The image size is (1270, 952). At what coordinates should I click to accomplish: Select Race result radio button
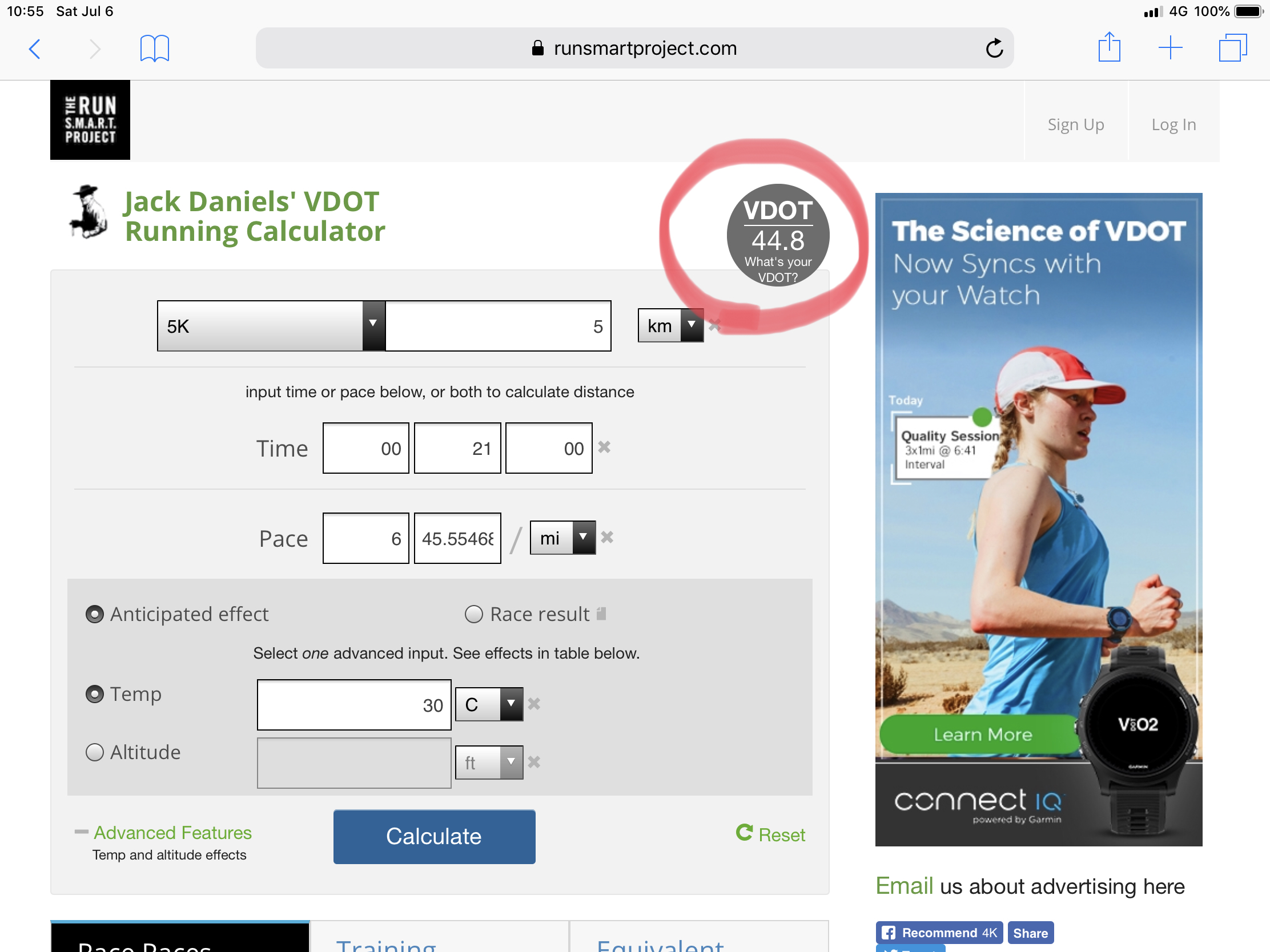click(x=473, y=614)
